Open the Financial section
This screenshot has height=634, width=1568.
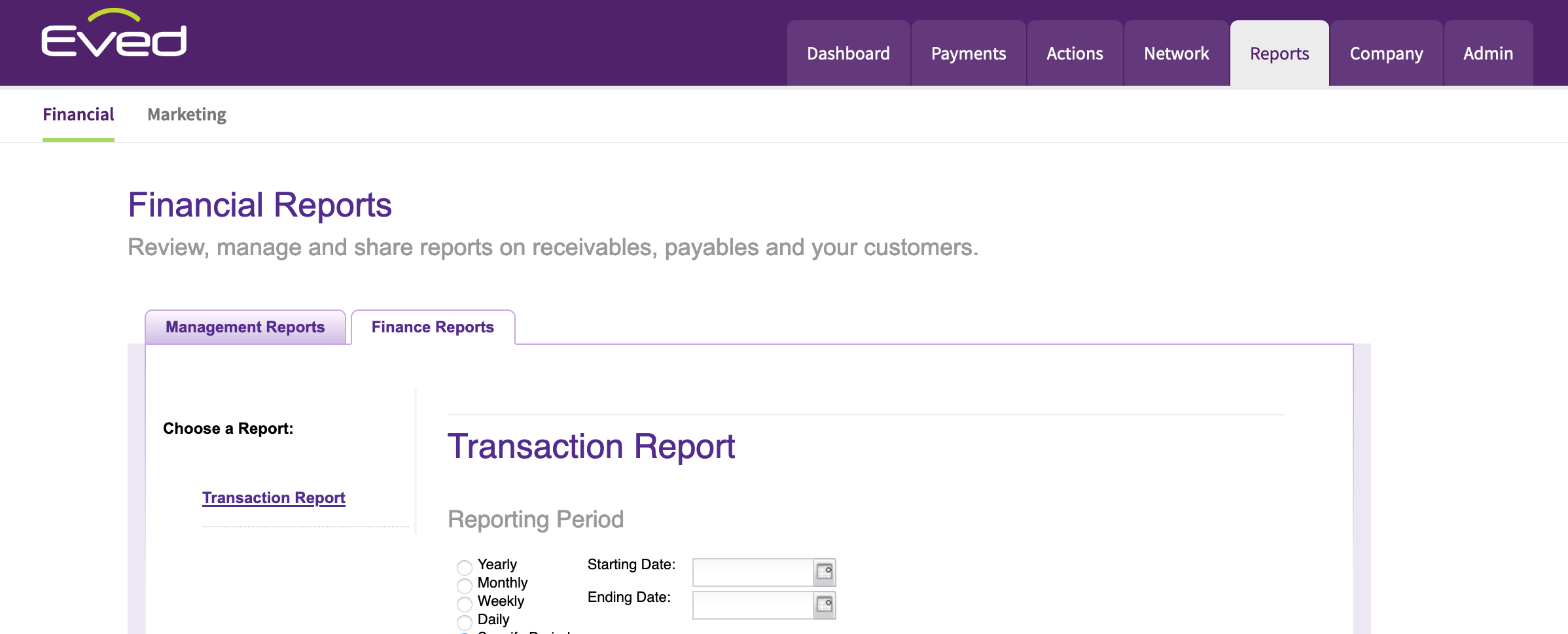(x=78, y=114)
